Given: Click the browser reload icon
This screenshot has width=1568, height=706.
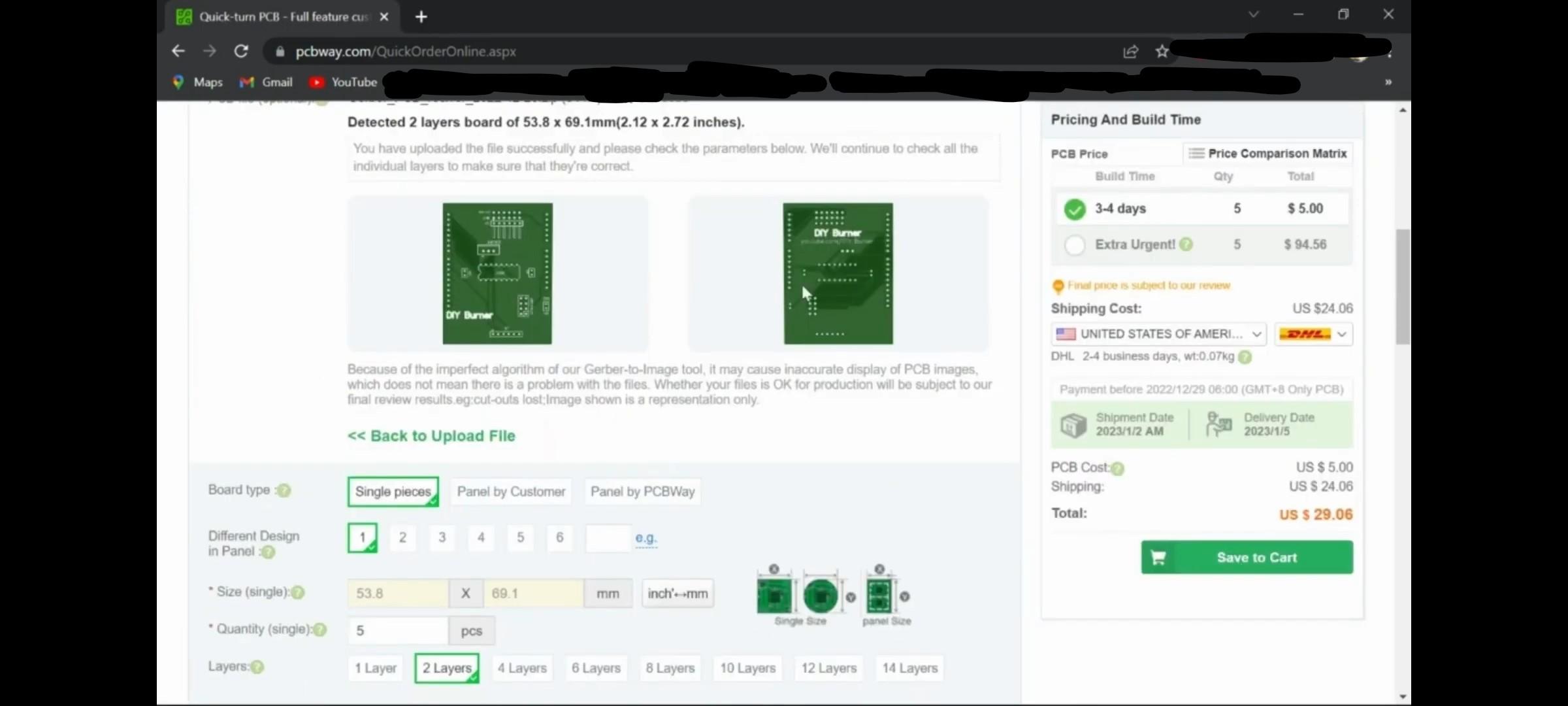Looking at the screenshot, I should pos(241,51).
